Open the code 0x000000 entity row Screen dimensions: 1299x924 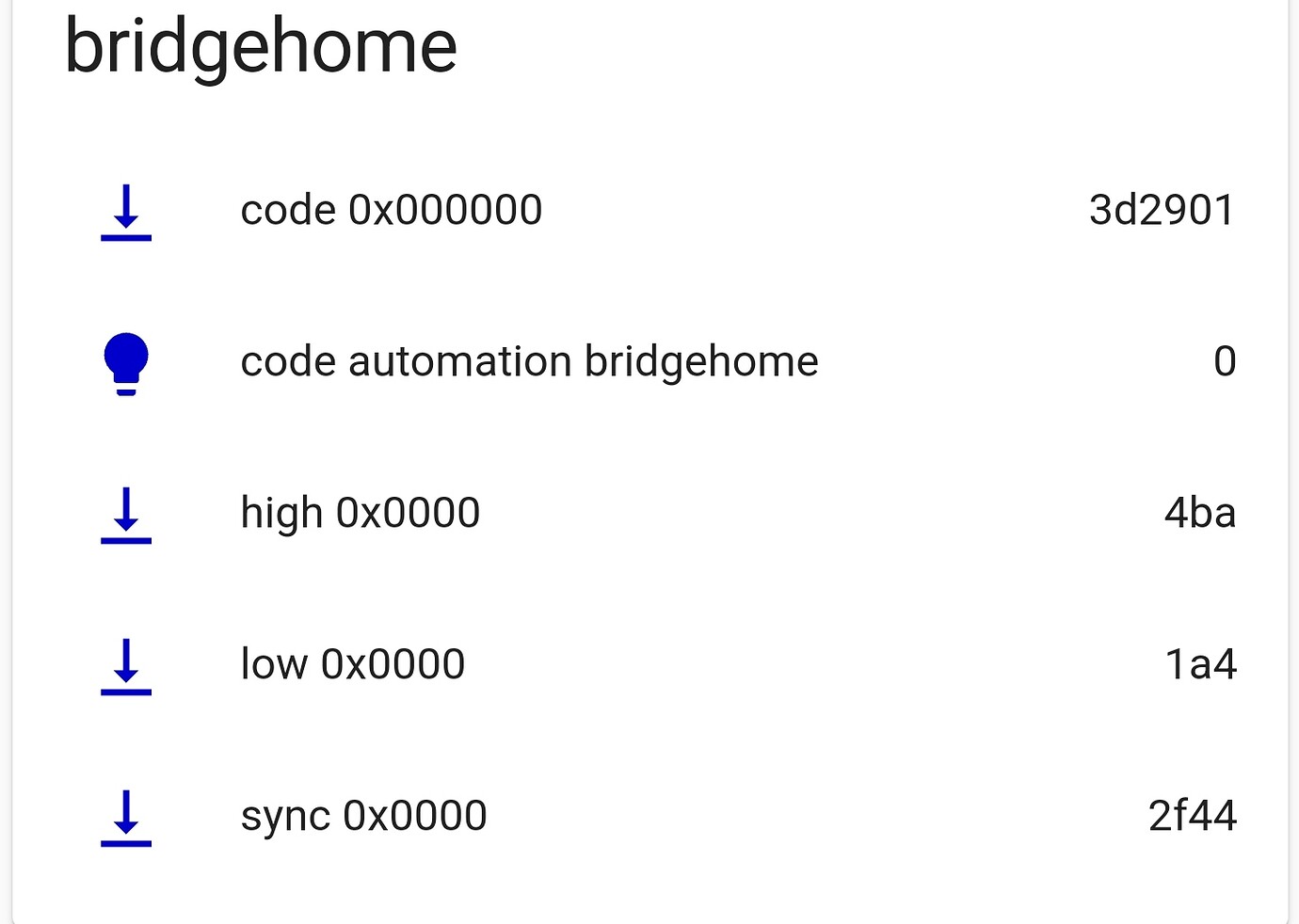tap(392, 210)
